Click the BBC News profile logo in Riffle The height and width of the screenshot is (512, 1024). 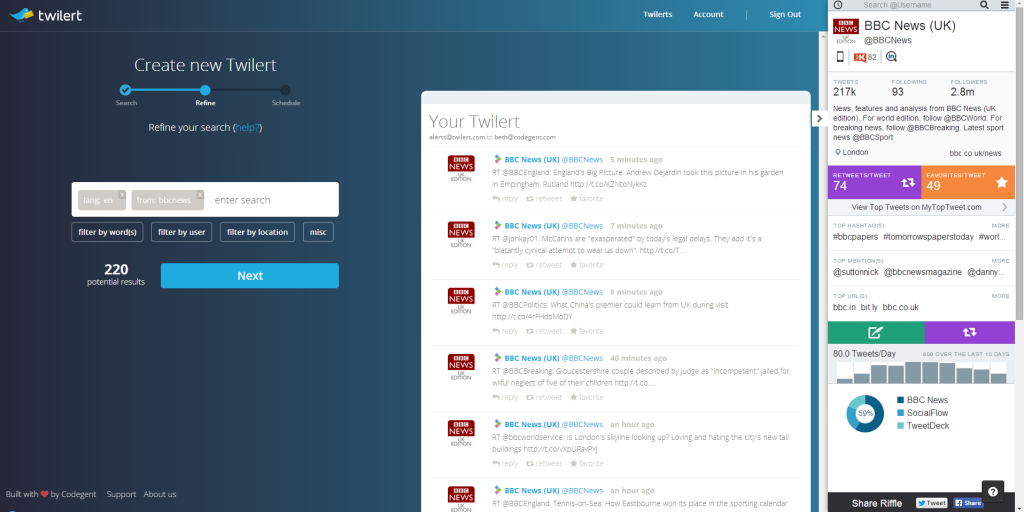[x=846, y=31]
